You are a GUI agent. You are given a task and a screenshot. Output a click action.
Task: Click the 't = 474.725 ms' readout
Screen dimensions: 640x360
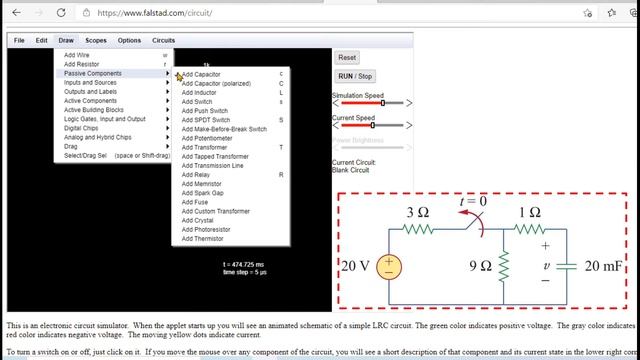coord(243,264)
